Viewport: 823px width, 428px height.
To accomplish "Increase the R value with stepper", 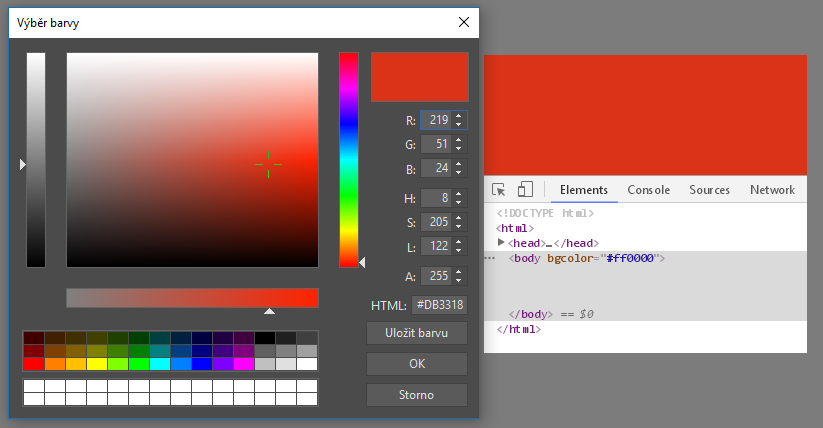I will 459,116.
